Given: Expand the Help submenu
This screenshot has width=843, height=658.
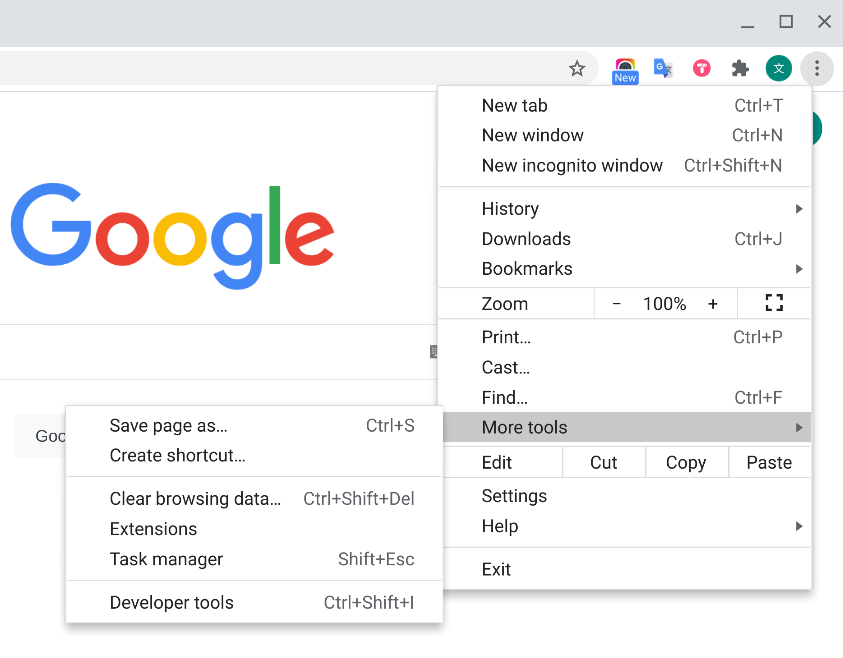Looking at the screenshot, I should 625,526.
